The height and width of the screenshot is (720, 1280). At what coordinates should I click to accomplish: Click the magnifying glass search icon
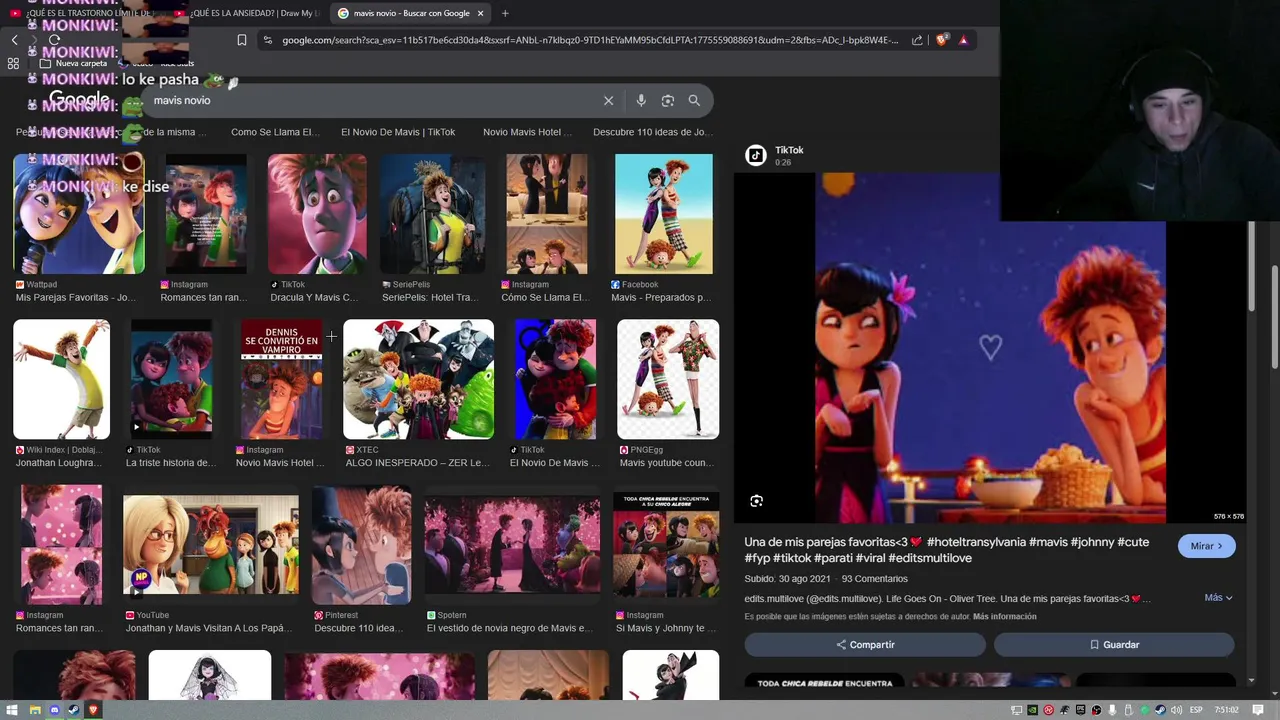(694, 100)
